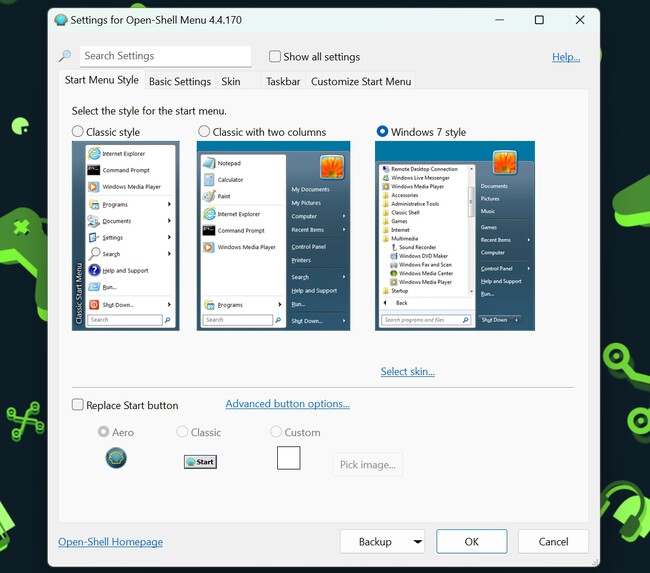Click the Open-Shell logo in title bar
This screenshot has height=573, width=650.
61,20
